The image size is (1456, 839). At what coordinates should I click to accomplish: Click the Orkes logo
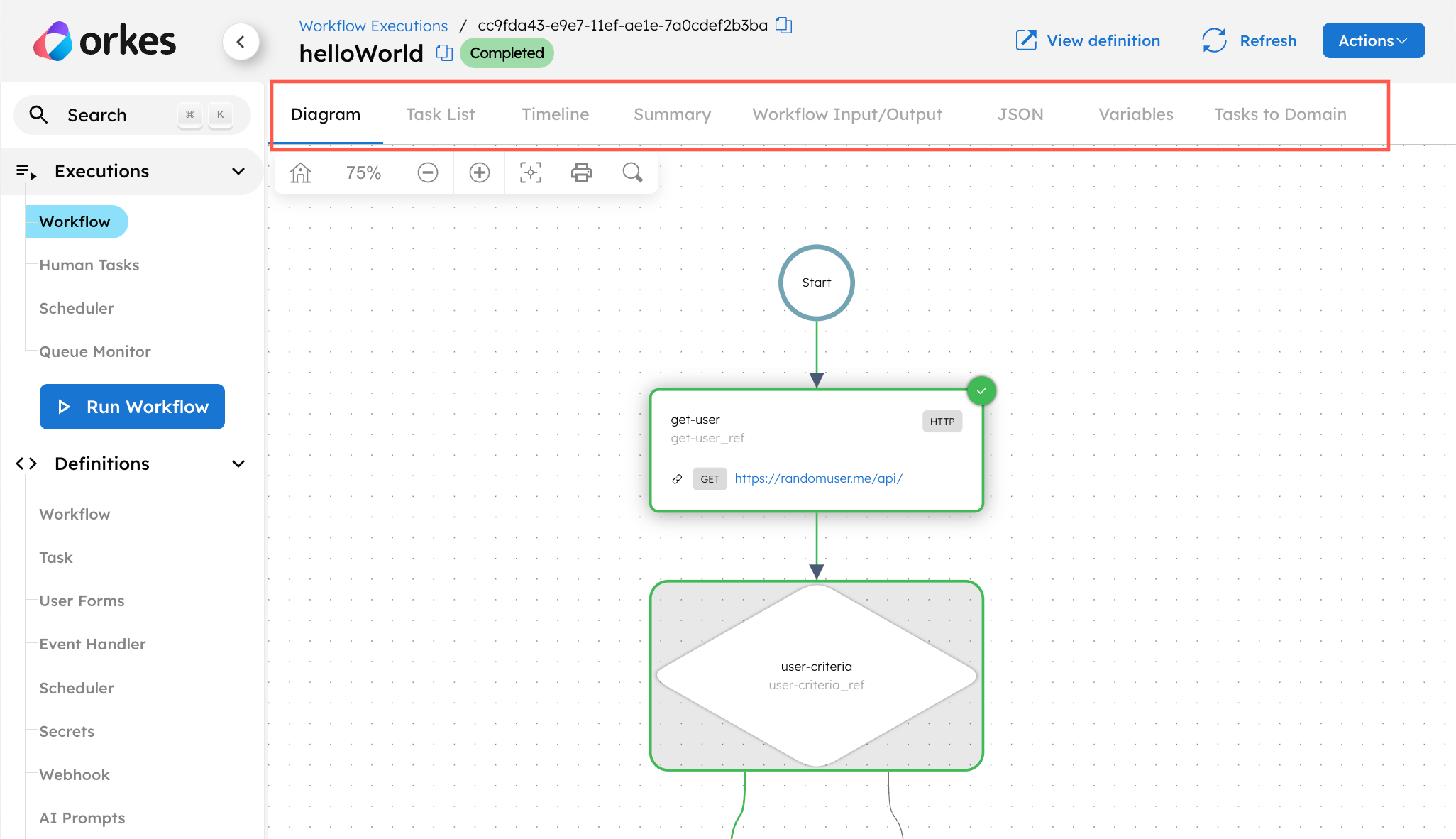click(104, 41)
